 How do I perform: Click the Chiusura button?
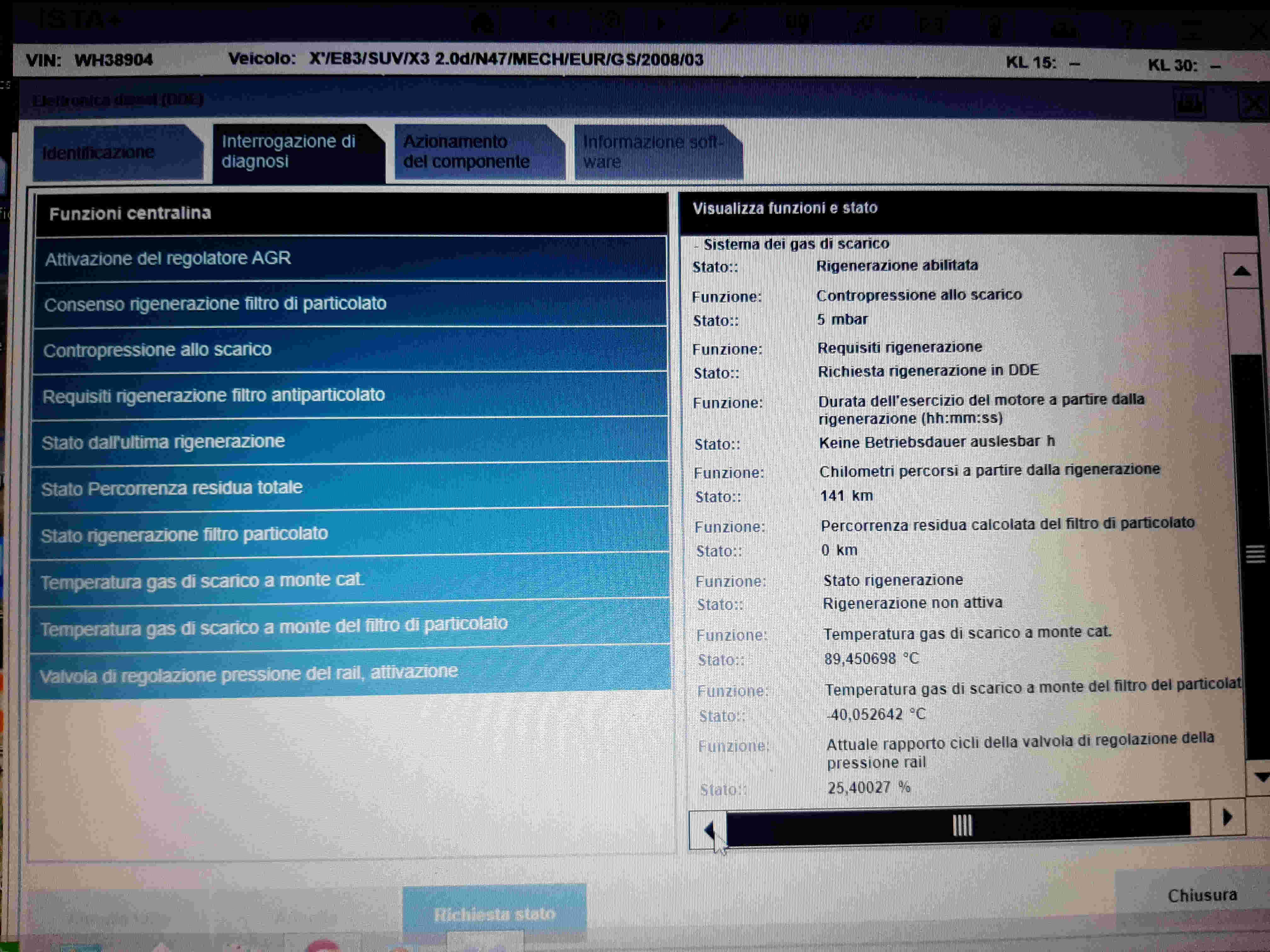pyautogui.click(x=1202, y=895)
